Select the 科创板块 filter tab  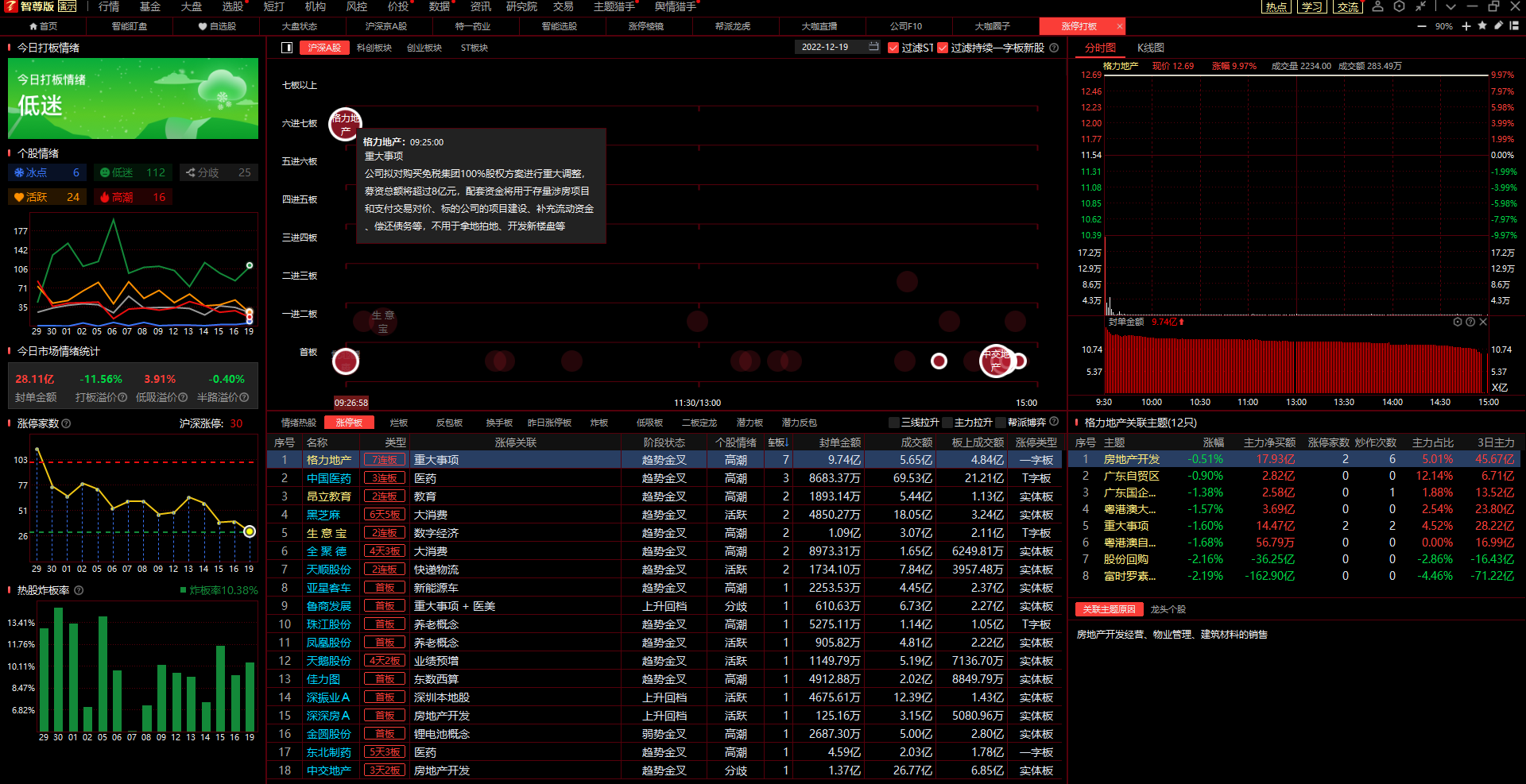(374, 48)
